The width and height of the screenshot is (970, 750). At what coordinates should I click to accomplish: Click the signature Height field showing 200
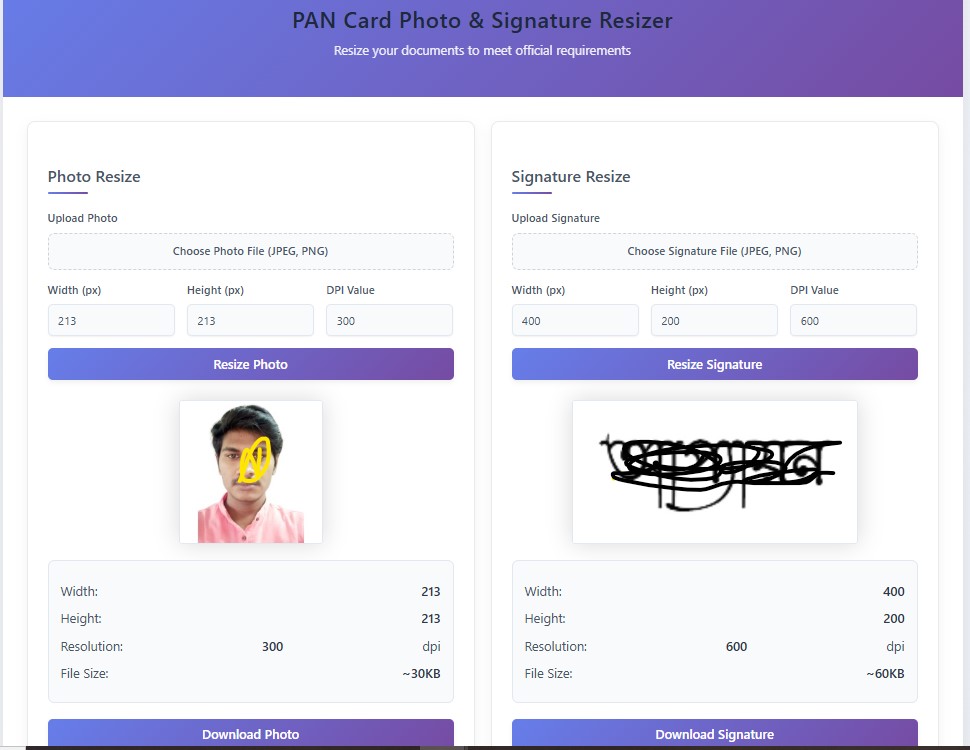714,321
